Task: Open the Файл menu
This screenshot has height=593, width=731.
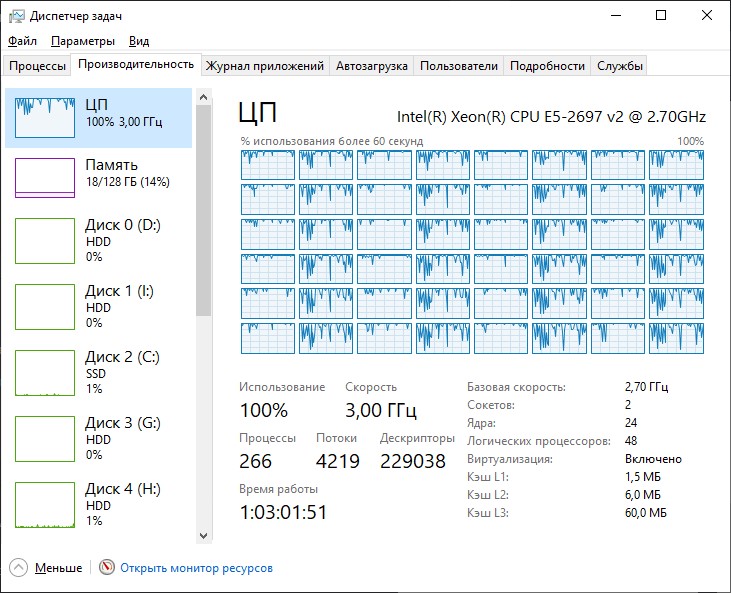Action: tap(22, 41)
